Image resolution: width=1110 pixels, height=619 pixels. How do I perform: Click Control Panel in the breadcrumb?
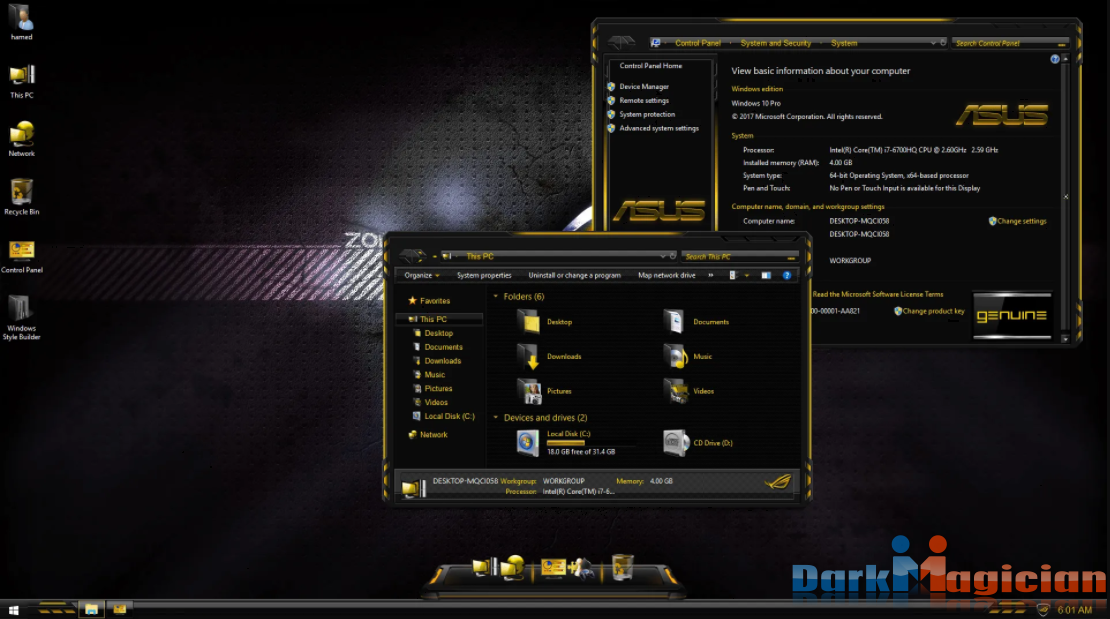click(697, 43)
